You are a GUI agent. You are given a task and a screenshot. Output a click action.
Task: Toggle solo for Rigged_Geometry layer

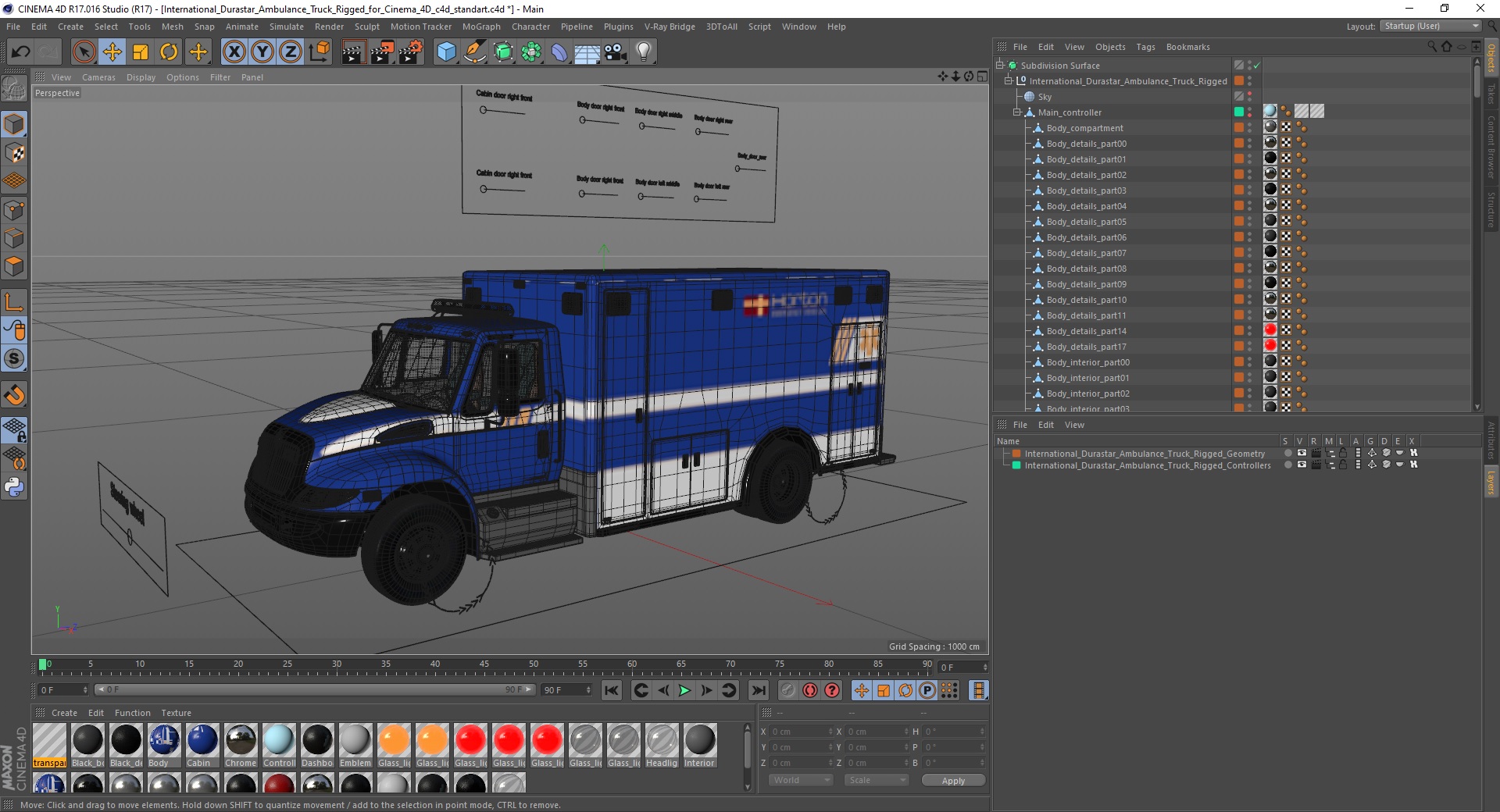1288,454
